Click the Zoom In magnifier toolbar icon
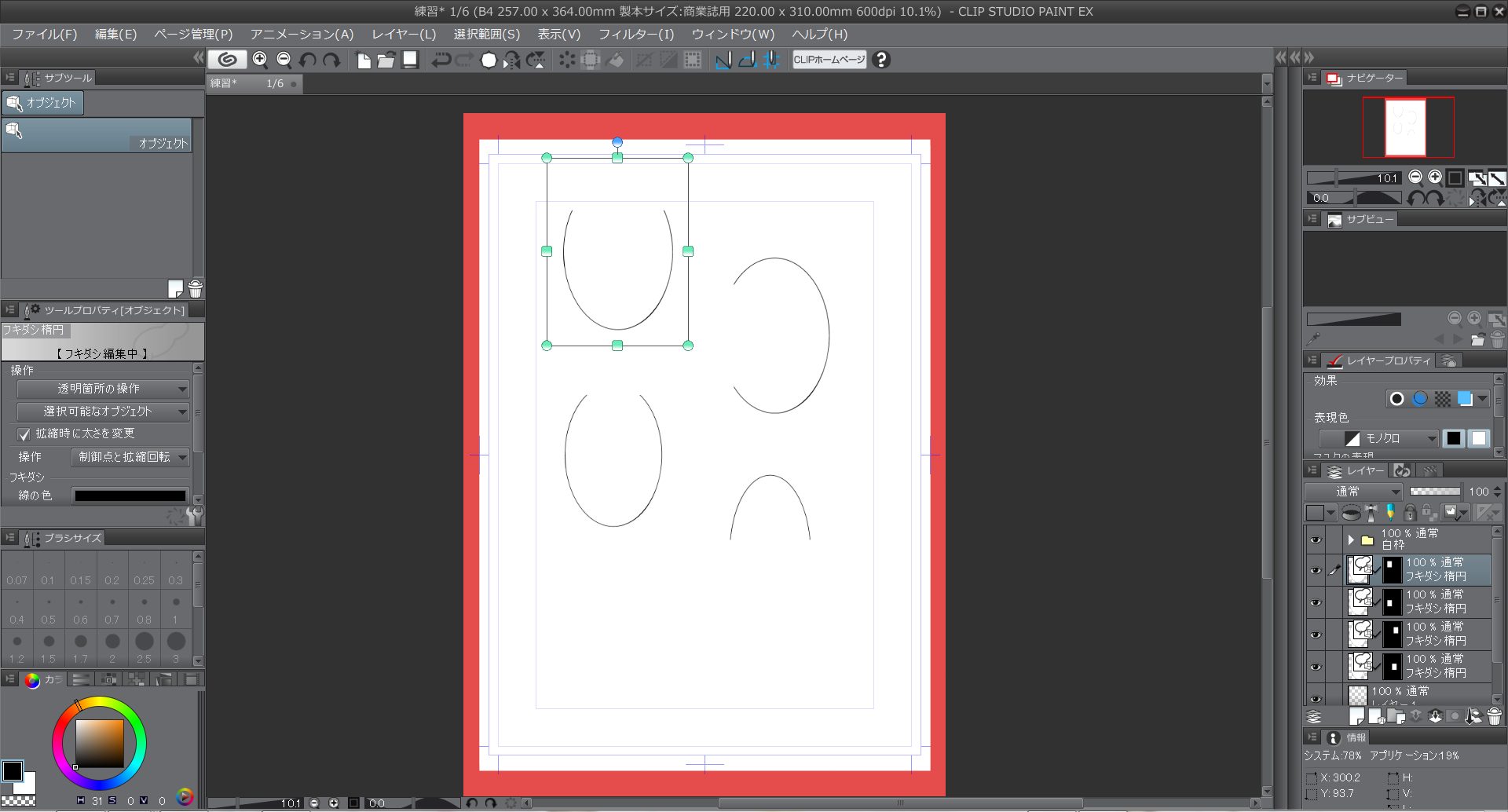The width and height of the screenshot is (1508, 812). (x=260, y=60)
